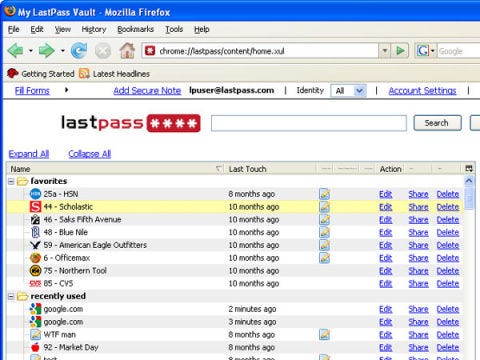
Task: Click Edit for 92 - Market Day
Action: click(386, 348)
